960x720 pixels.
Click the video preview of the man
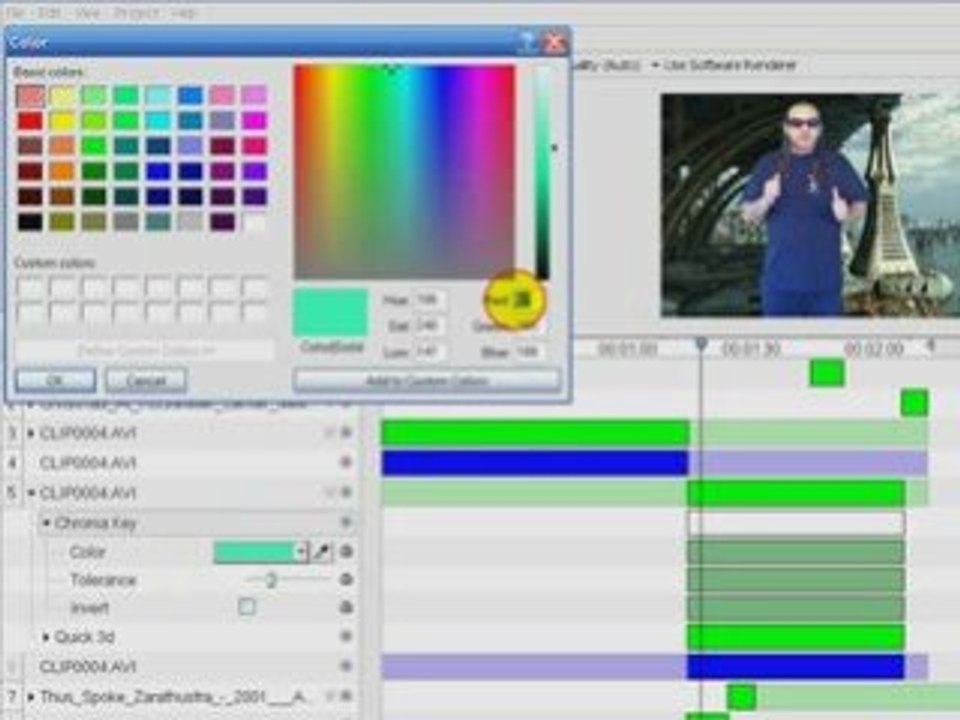point(809,206)
